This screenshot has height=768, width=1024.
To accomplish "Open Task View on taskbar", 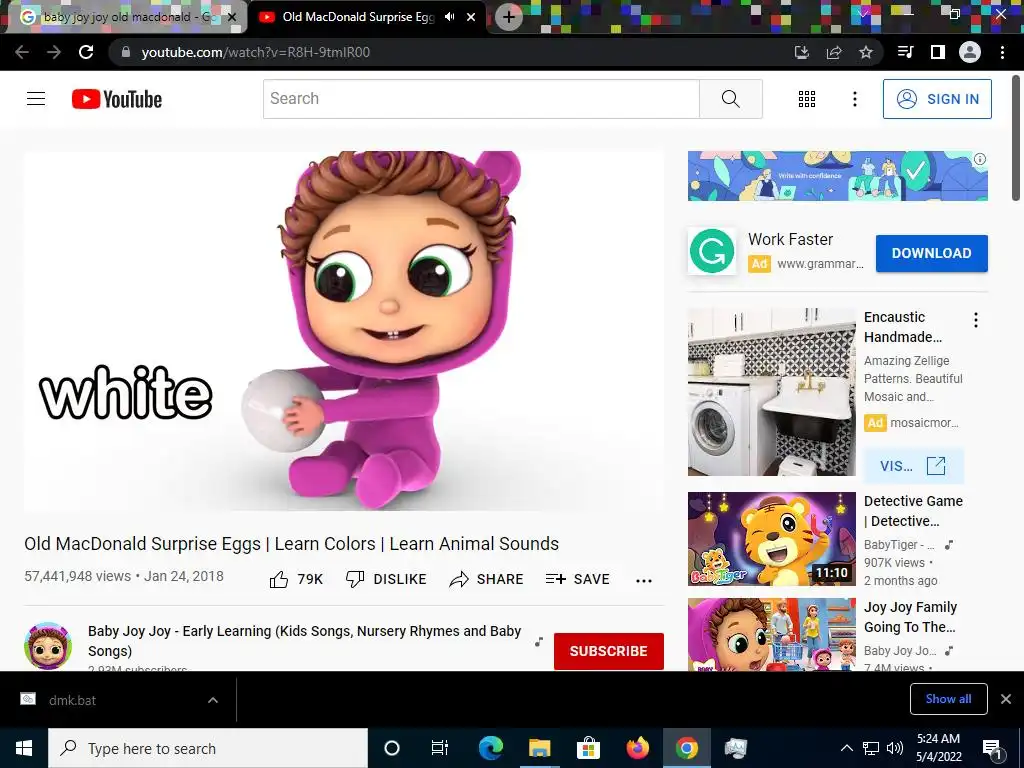I will (x=440, y=748).
